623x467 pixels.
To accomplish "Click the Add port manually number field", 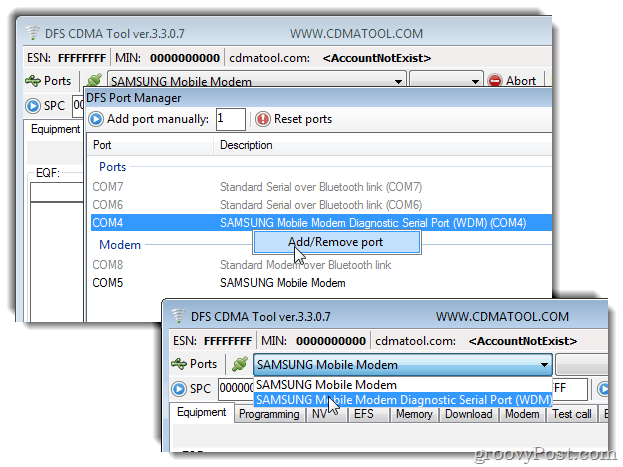I will [x=230, y=119].
